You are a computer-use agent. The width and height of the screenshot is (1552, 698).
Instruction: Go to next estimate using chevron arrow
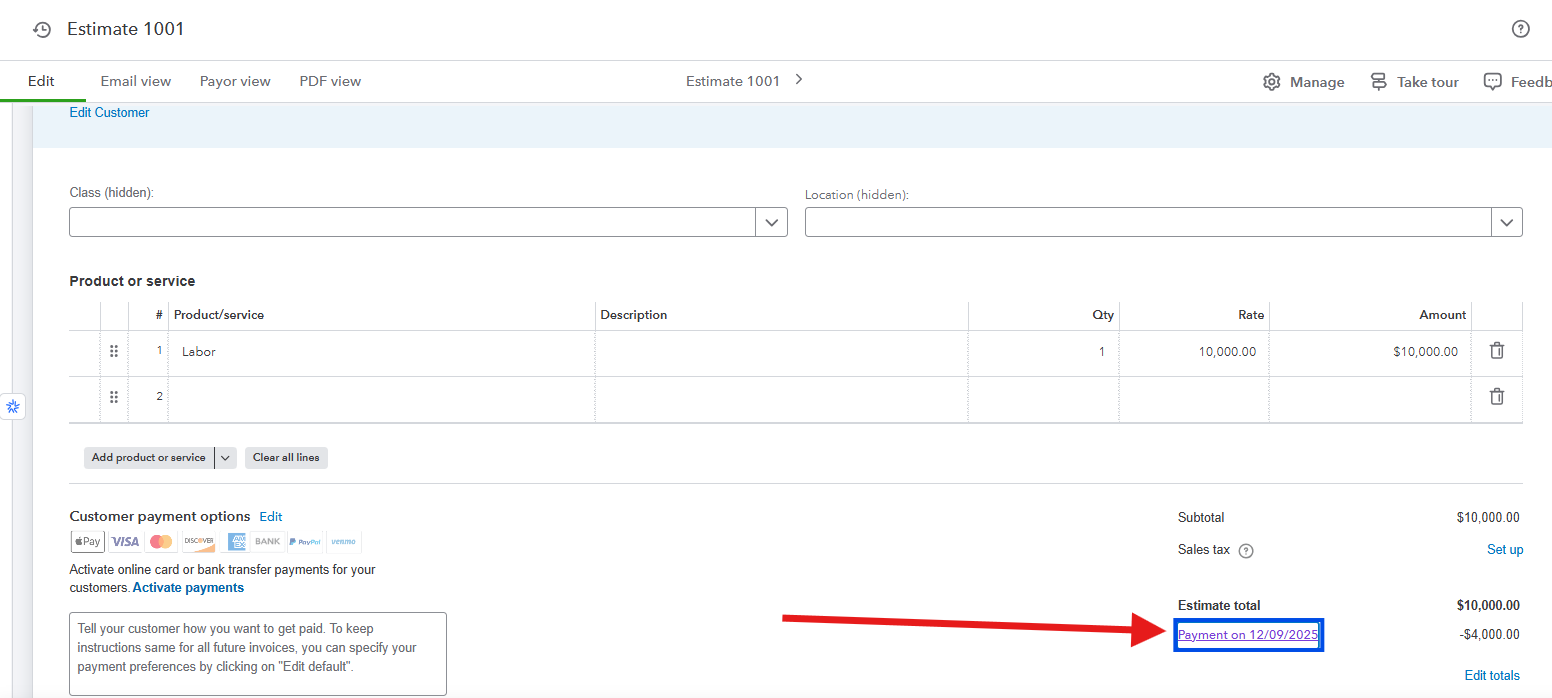point(798,80)
